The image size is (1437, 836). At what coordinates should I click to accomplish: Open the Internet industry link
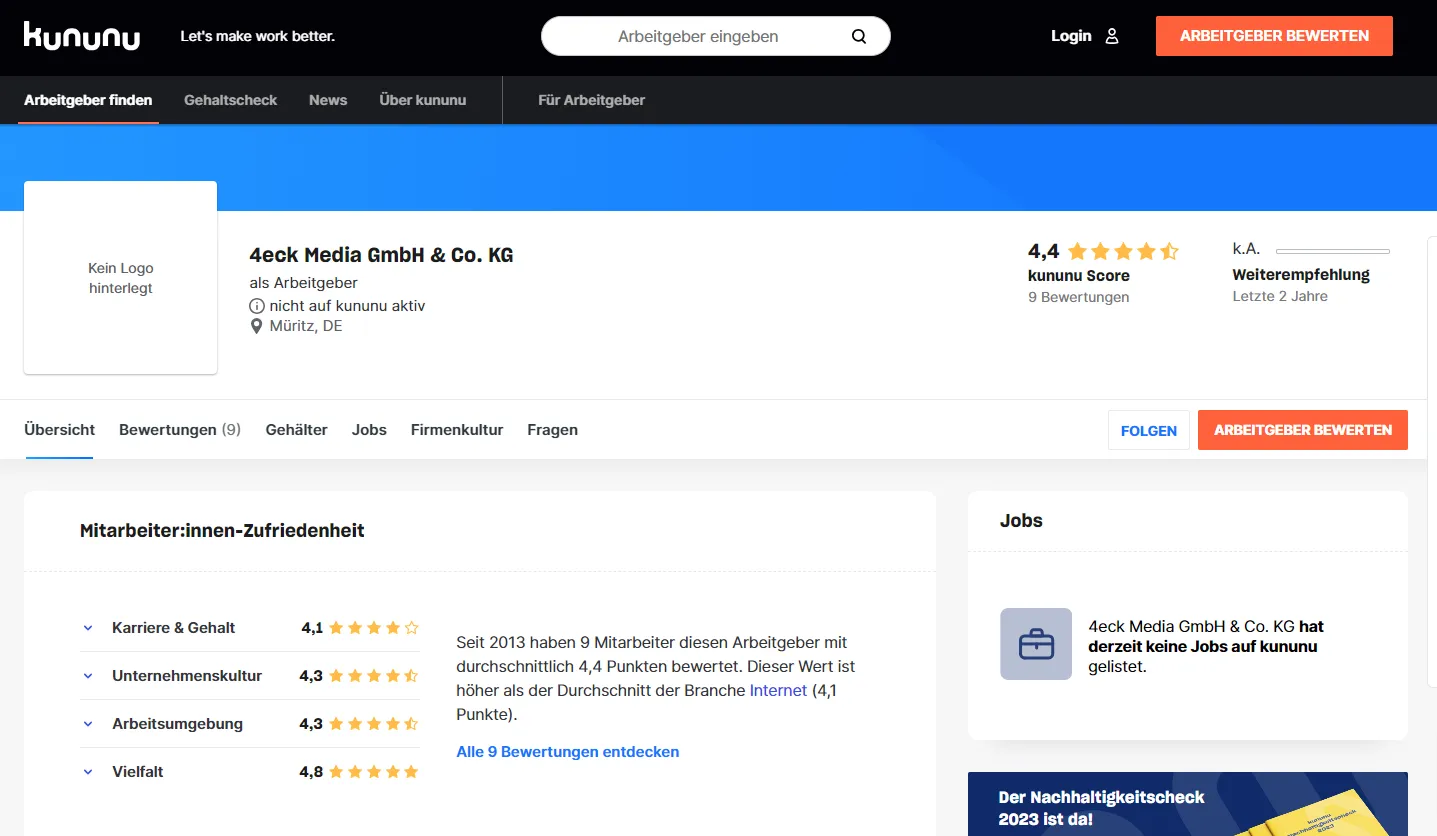(778, 690)
